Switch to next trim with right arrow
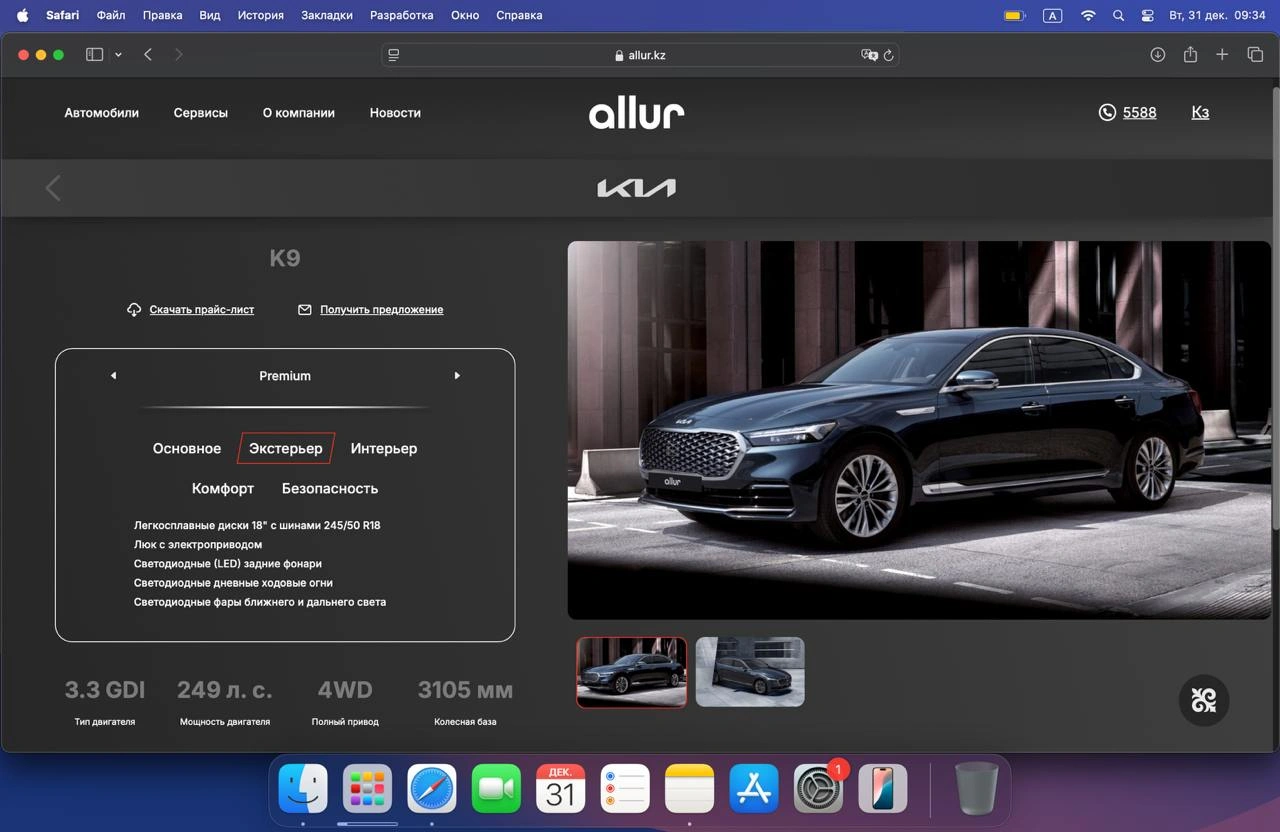This screenshot has width=1280, height=832. (457, 376)
